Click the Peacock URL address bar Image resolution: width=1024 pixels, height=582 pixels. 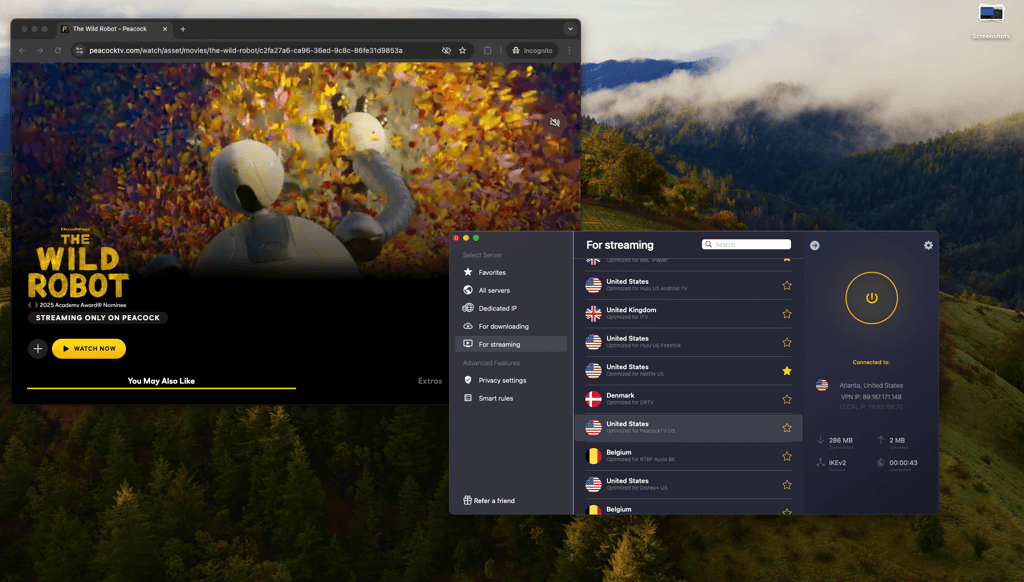click(246, 50)
